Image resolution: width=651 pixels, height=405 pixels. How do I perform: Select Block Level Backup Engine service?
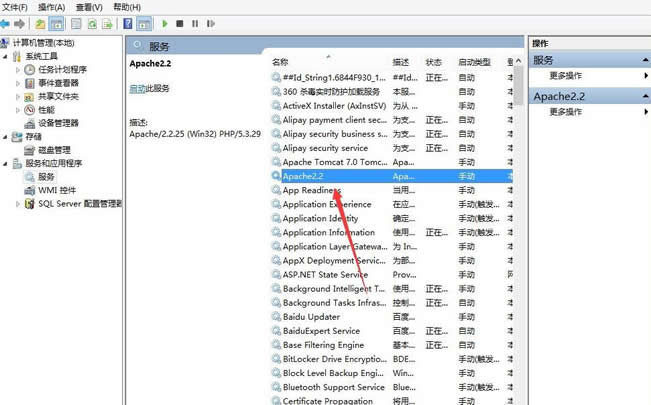392,373
